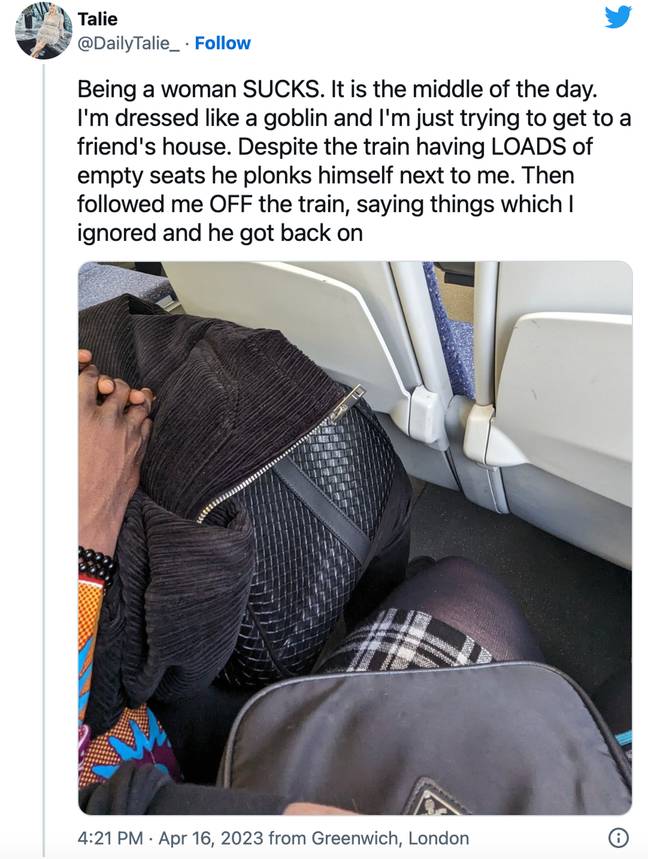Open the 4:21 PM timestamp link
Viewport: 648px width, 859px height.
[110, 838]
